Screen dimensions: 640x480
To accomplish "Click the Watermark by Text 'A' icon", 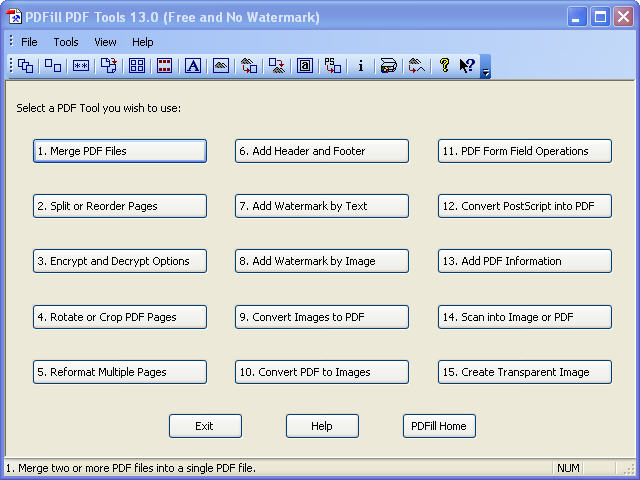I will (x=193, y=66).
